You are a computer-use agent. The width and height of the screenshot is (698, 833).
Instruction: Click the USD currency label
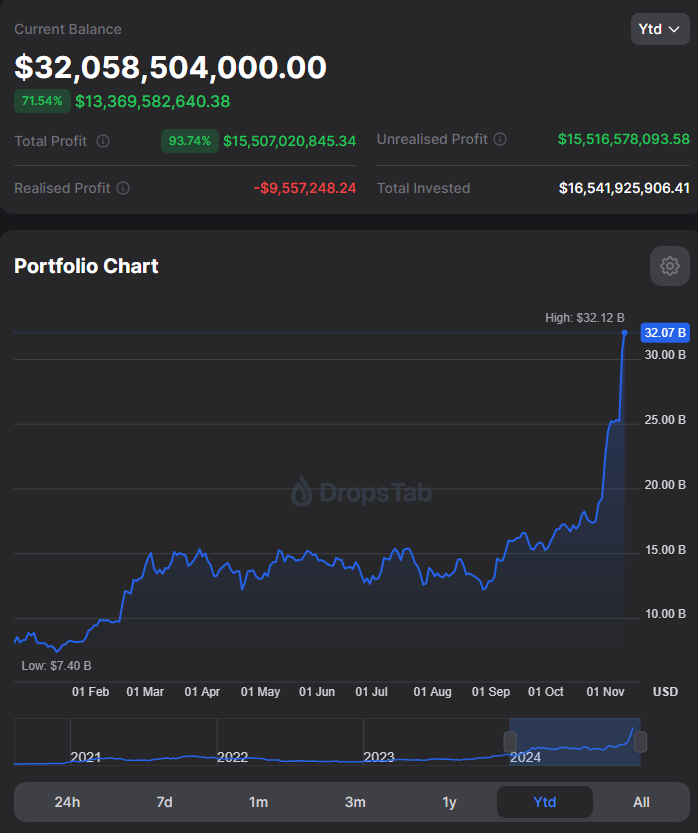(665, 692)
